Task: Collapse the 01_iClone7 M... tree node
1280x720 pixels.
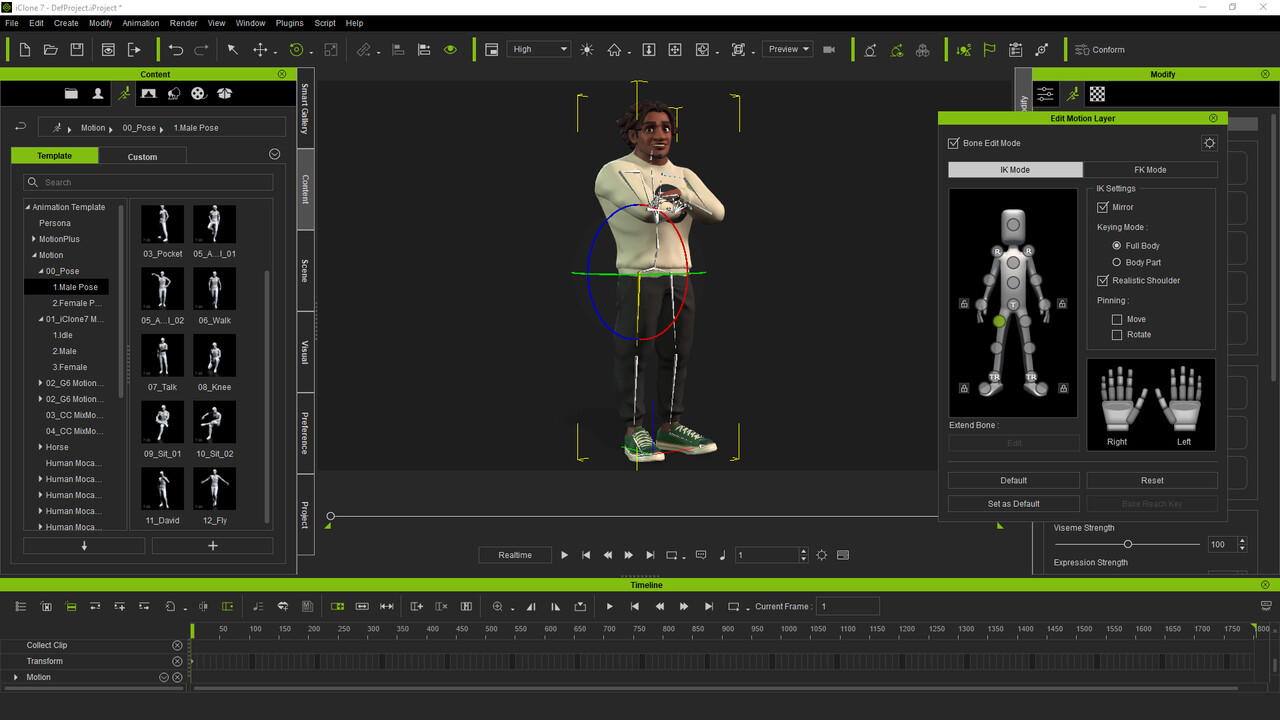Action: (41, 319)
